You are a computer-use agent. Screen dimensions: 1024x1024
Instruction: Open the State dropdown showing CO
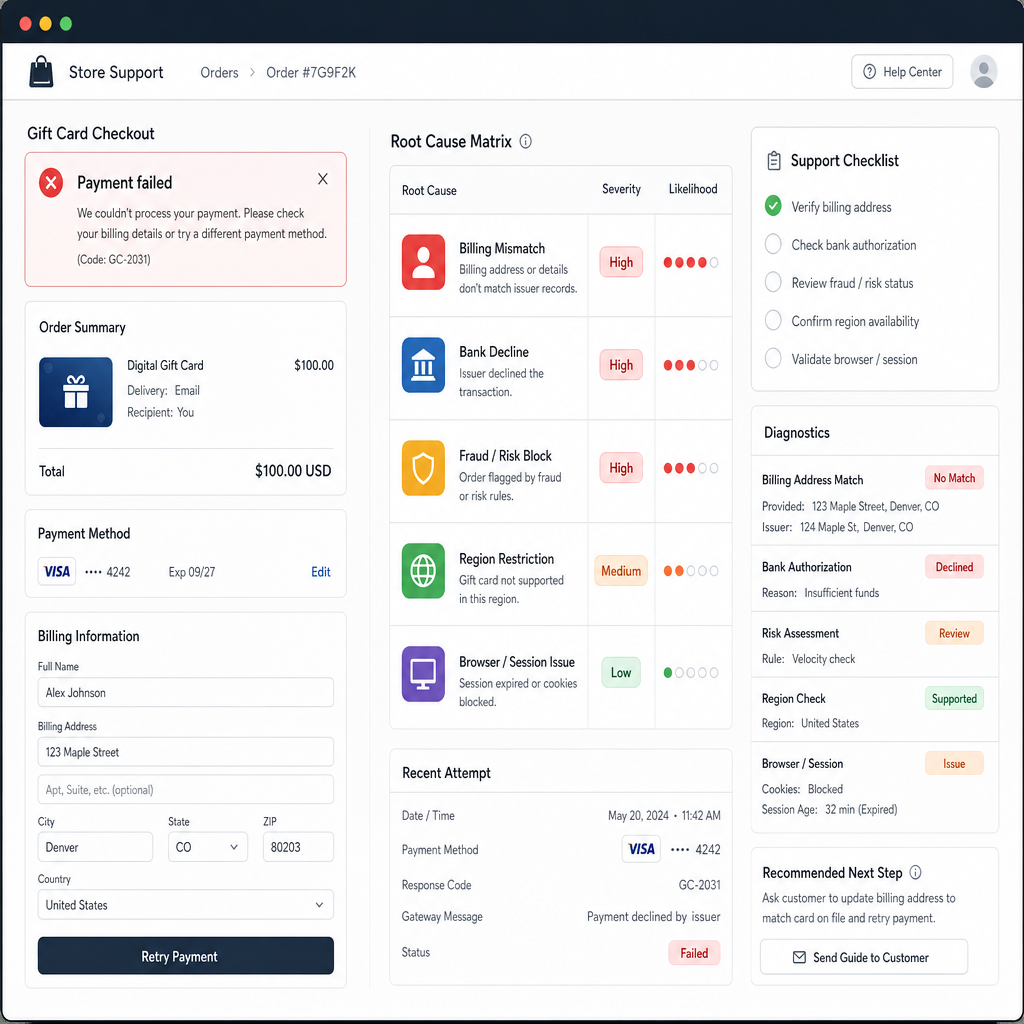(x=208, y=847)
